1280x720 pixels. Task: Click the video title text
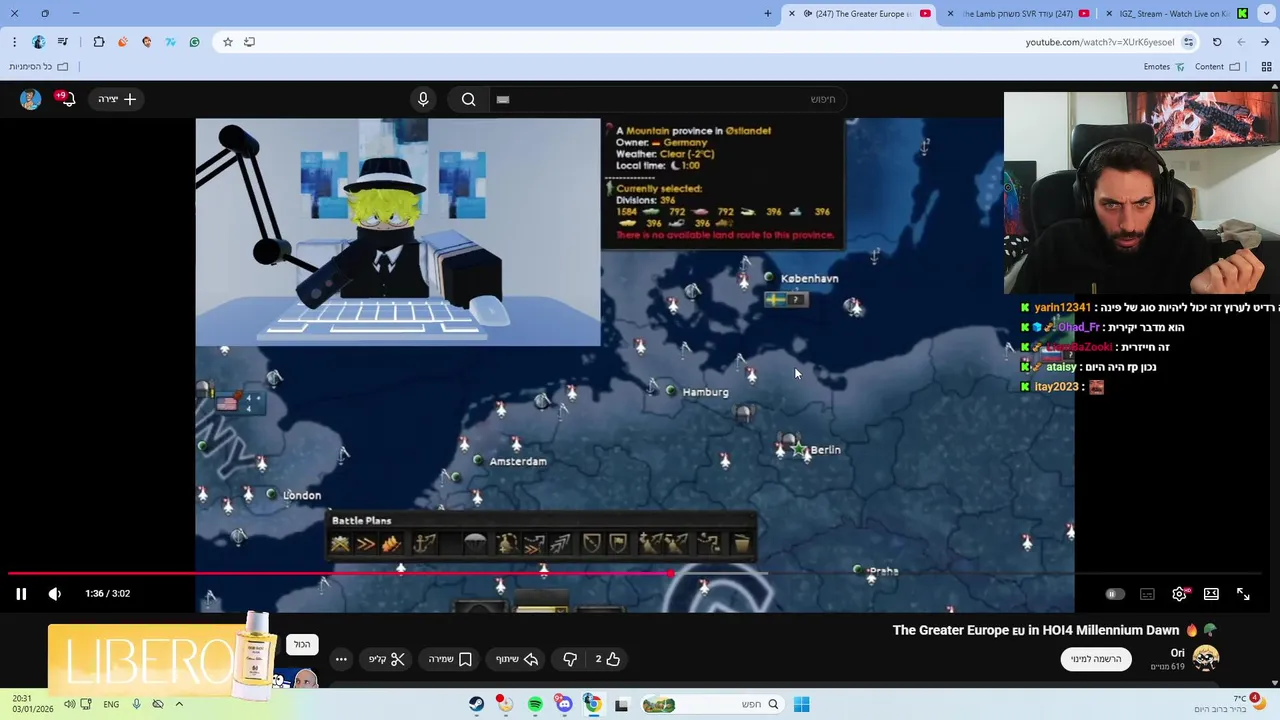[x=1036, y=630]
